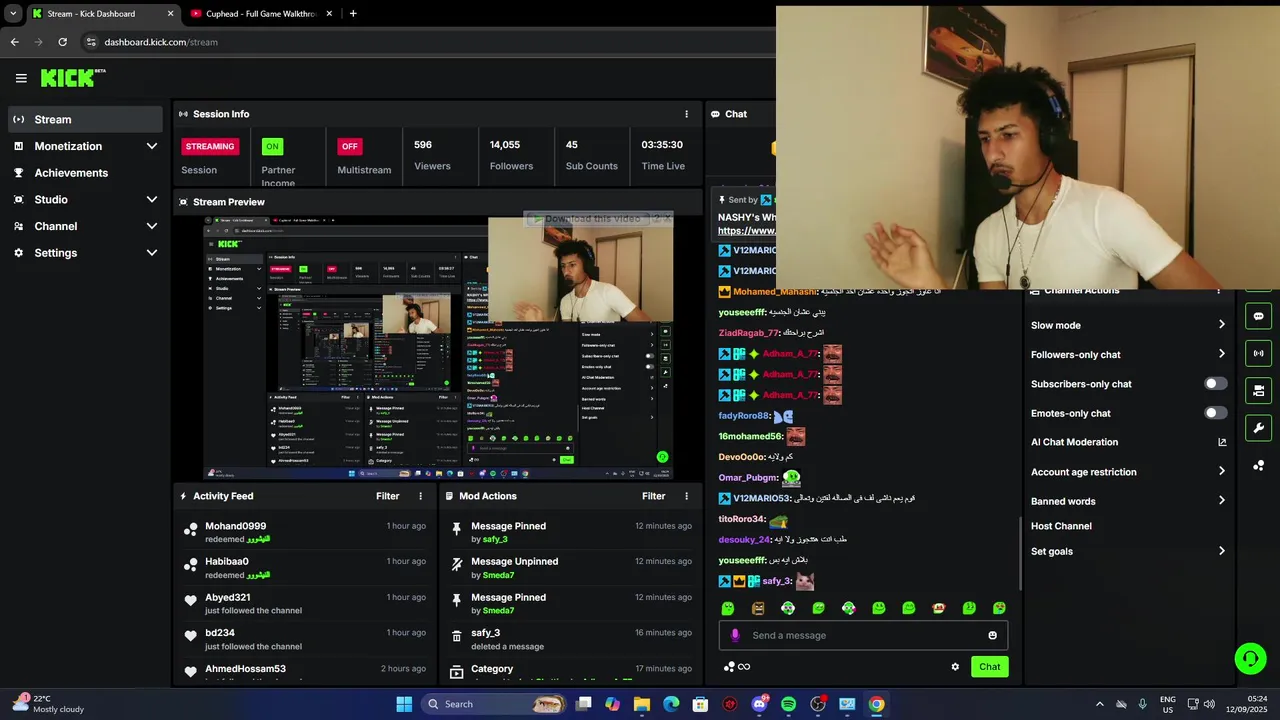Select the camera icon in right rail
The width and height of the screenshot is (1280, 720).
(1258, 390)
